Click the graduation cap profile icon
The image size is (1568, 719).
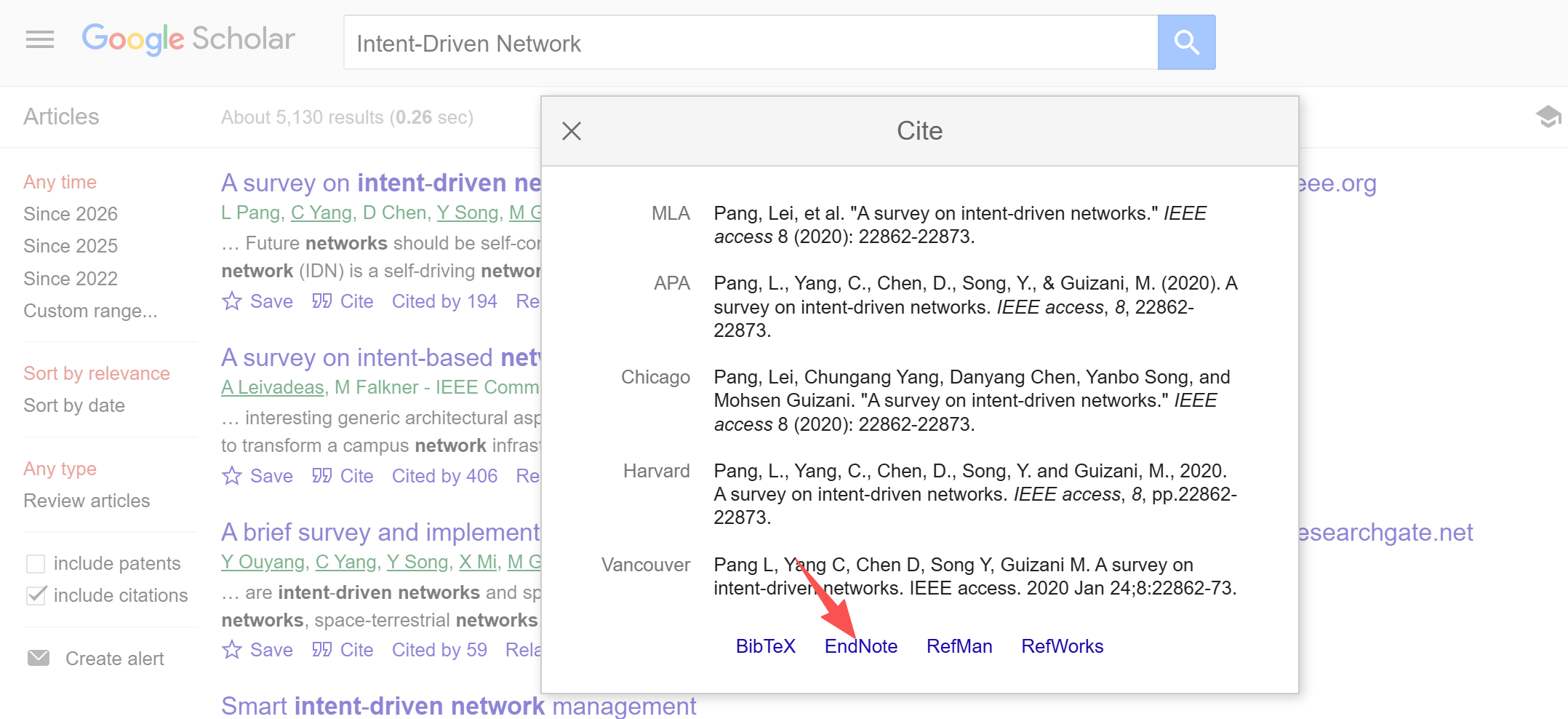(x=1548, y=116)
